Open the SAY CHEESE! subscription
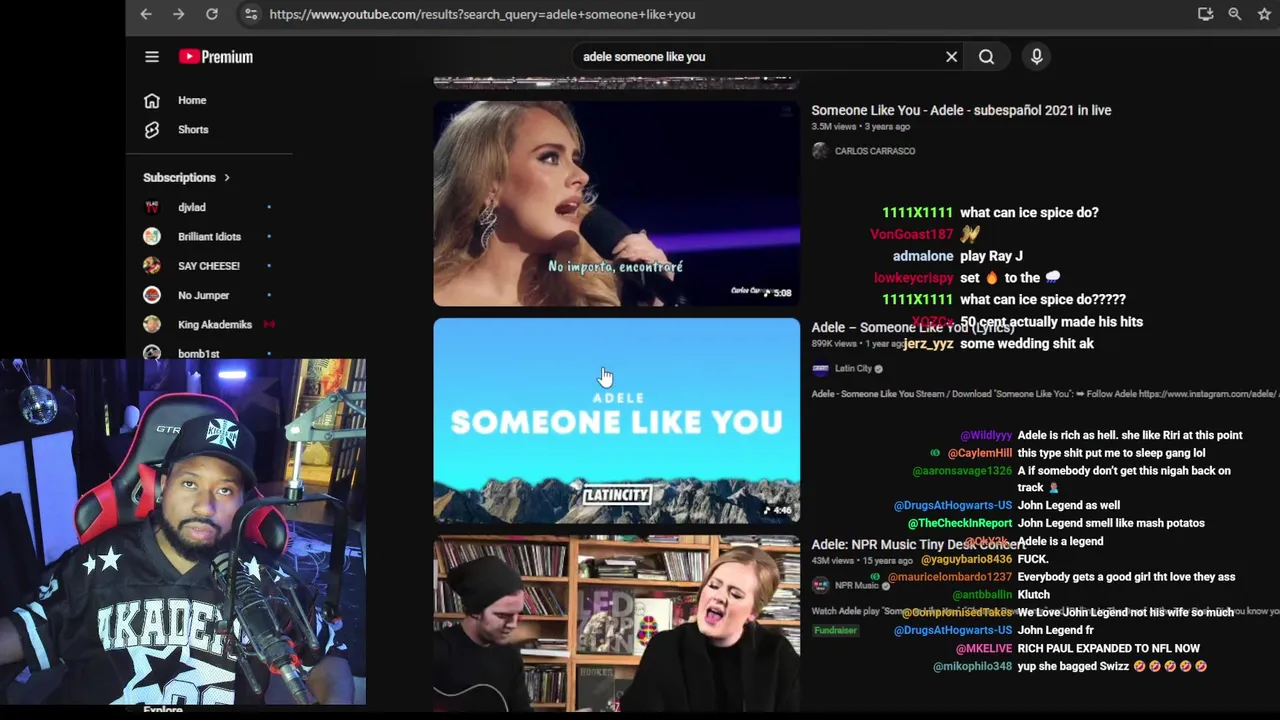The image size is (1280, 720). tap(209, 266)
